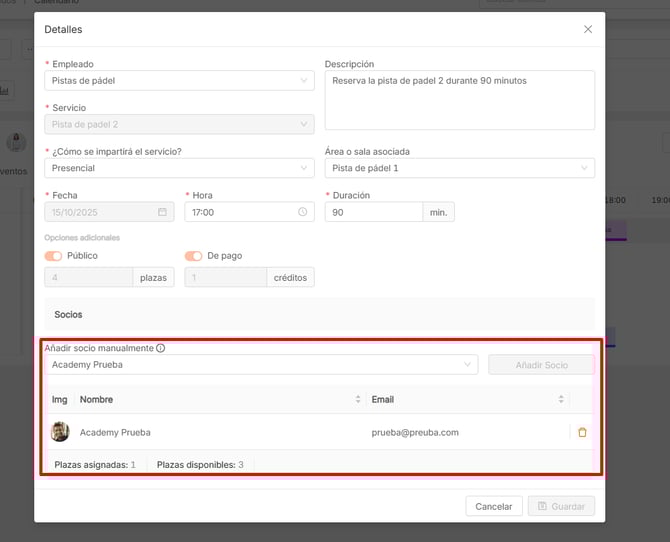The height and width of the screenshot is (542, 670).
Task: Toggle the Público switch
Action: (54, 256)
